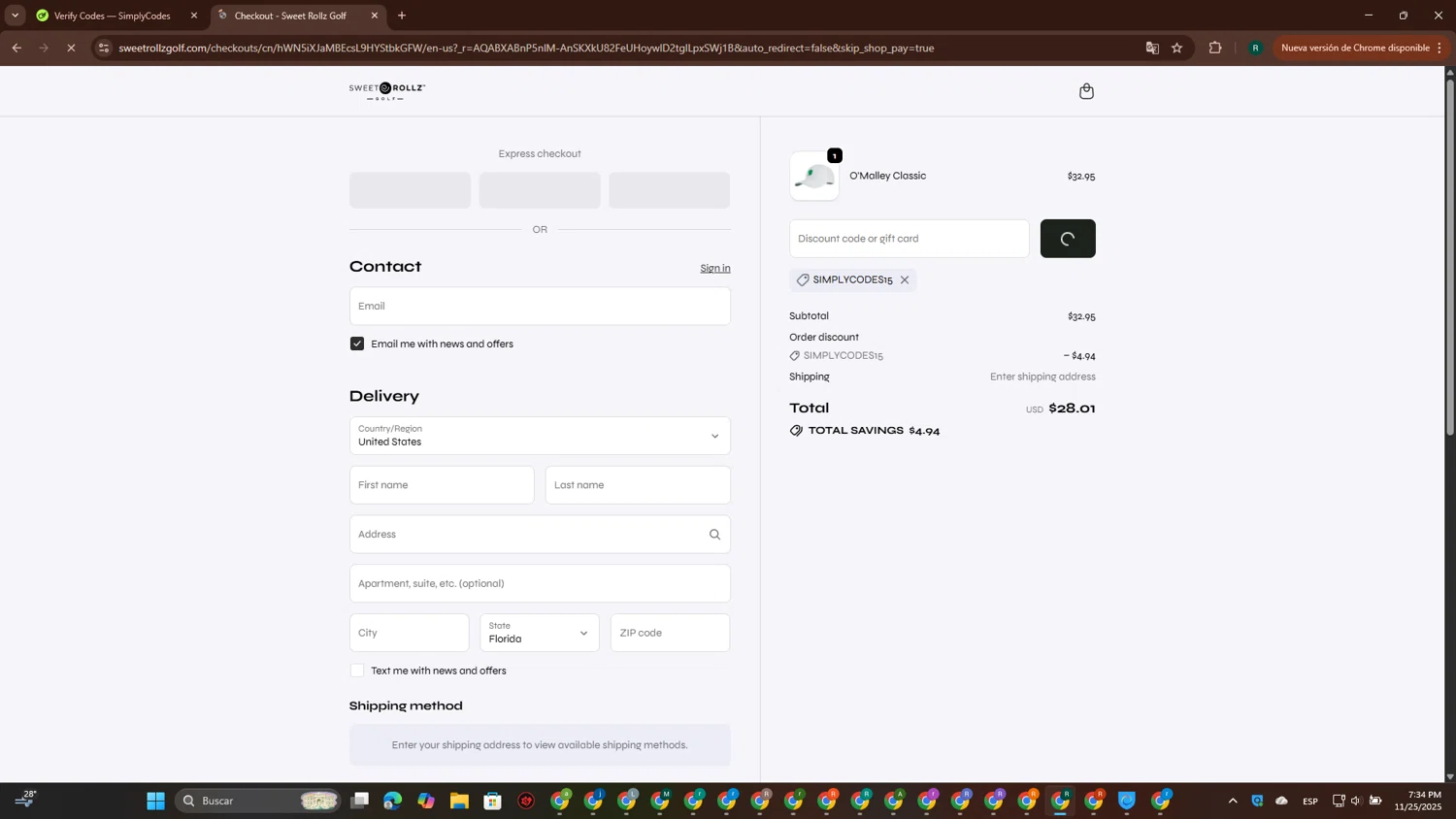The height and width of the screenshot is (819, 1456).
Task: Click the $28.01 total amount
Action: (x=1073, y=409)
